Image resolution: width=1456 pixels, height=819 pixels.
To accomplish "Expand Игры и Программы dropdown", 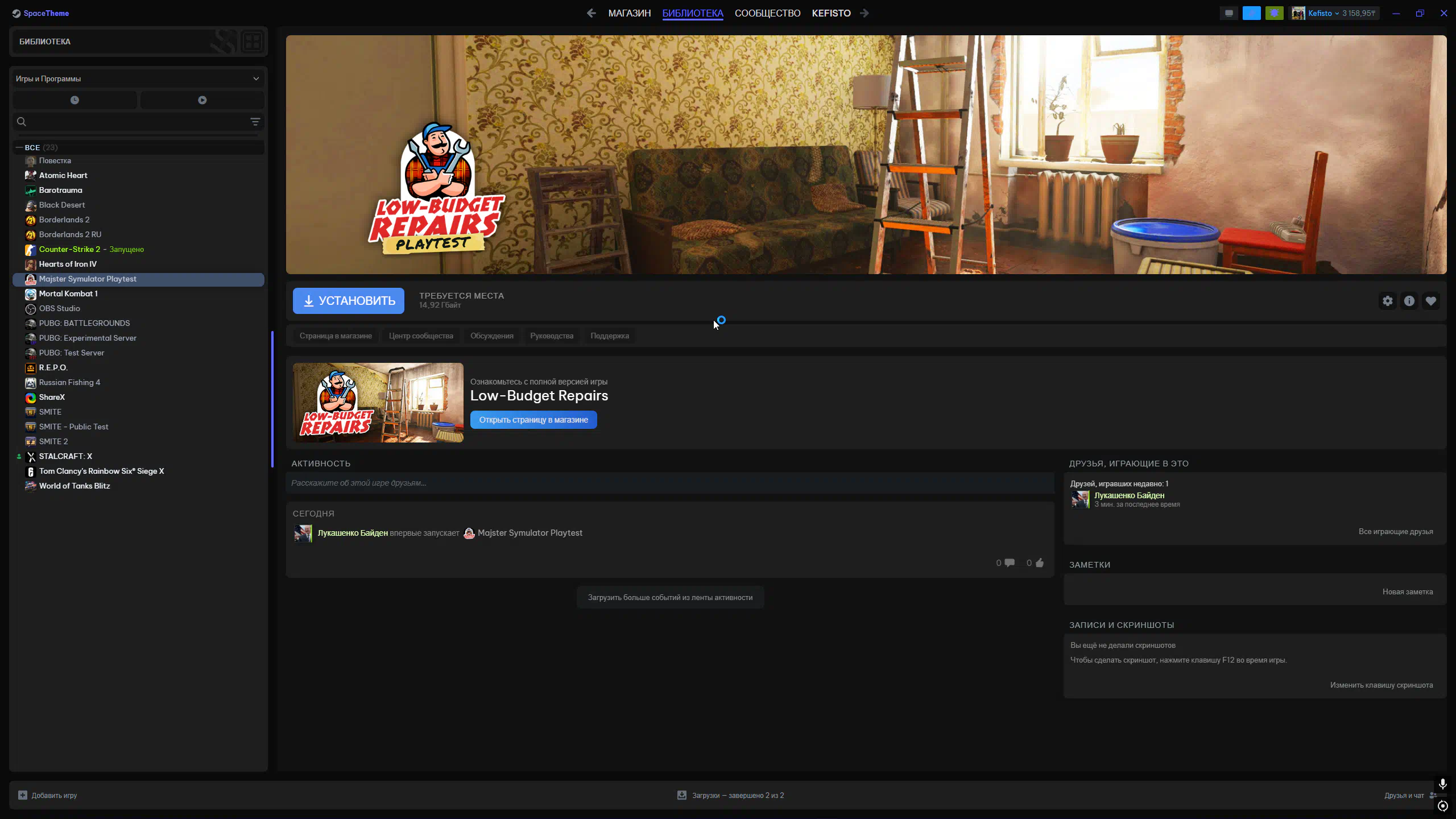I will pos(138,78).
